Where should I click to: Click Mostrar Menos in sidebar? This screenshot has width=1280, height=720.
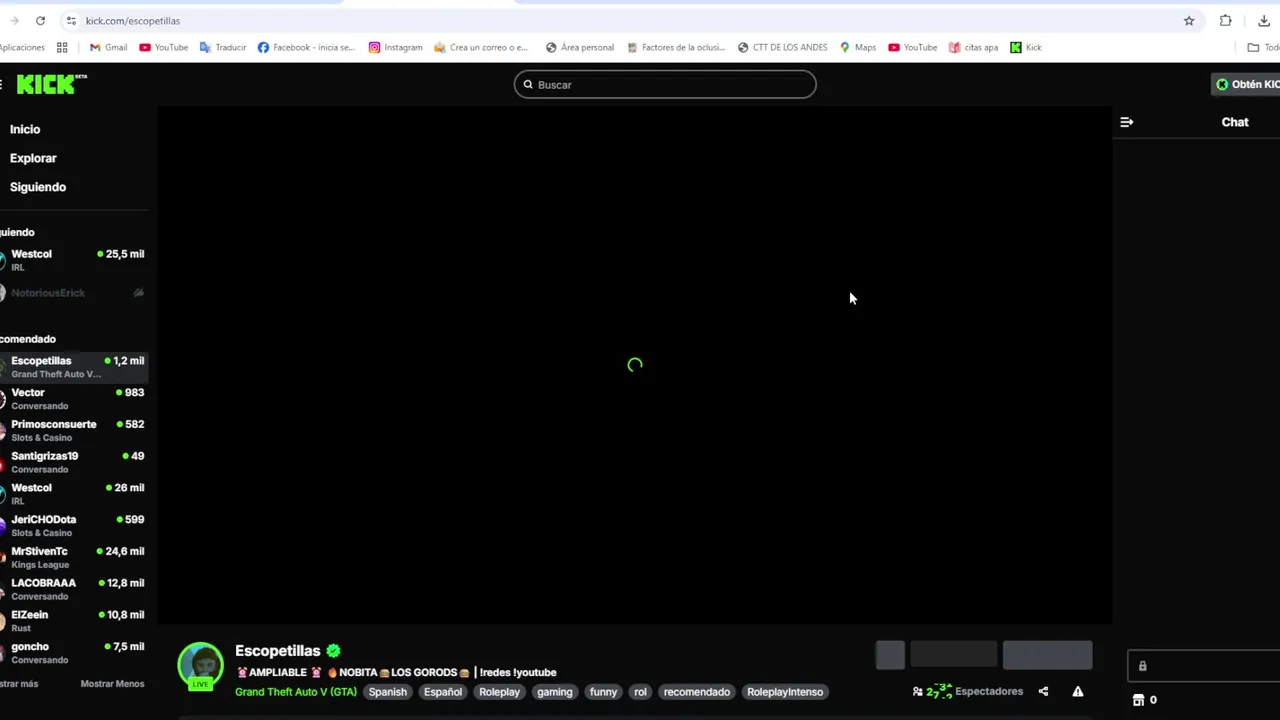[x=112, y=684]
